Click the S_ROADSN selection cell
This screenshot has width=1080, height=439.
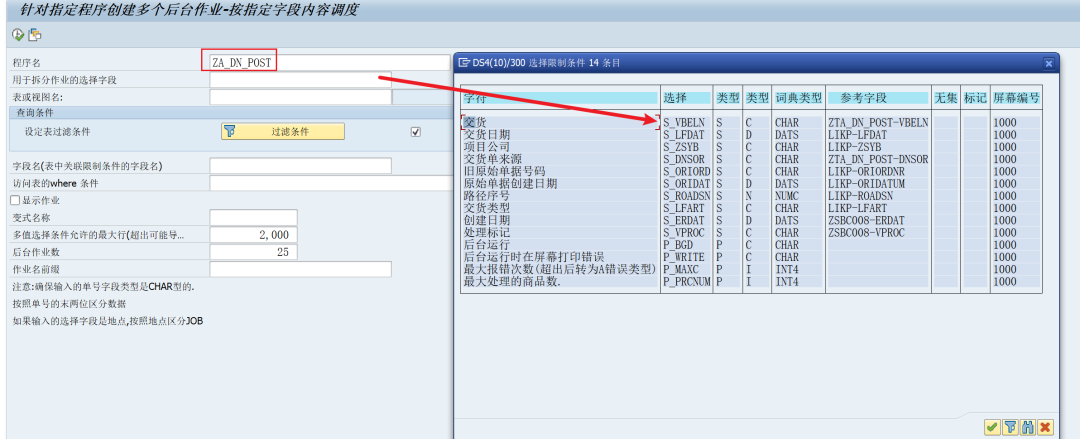pyautogui.click(x=687, y=196)
